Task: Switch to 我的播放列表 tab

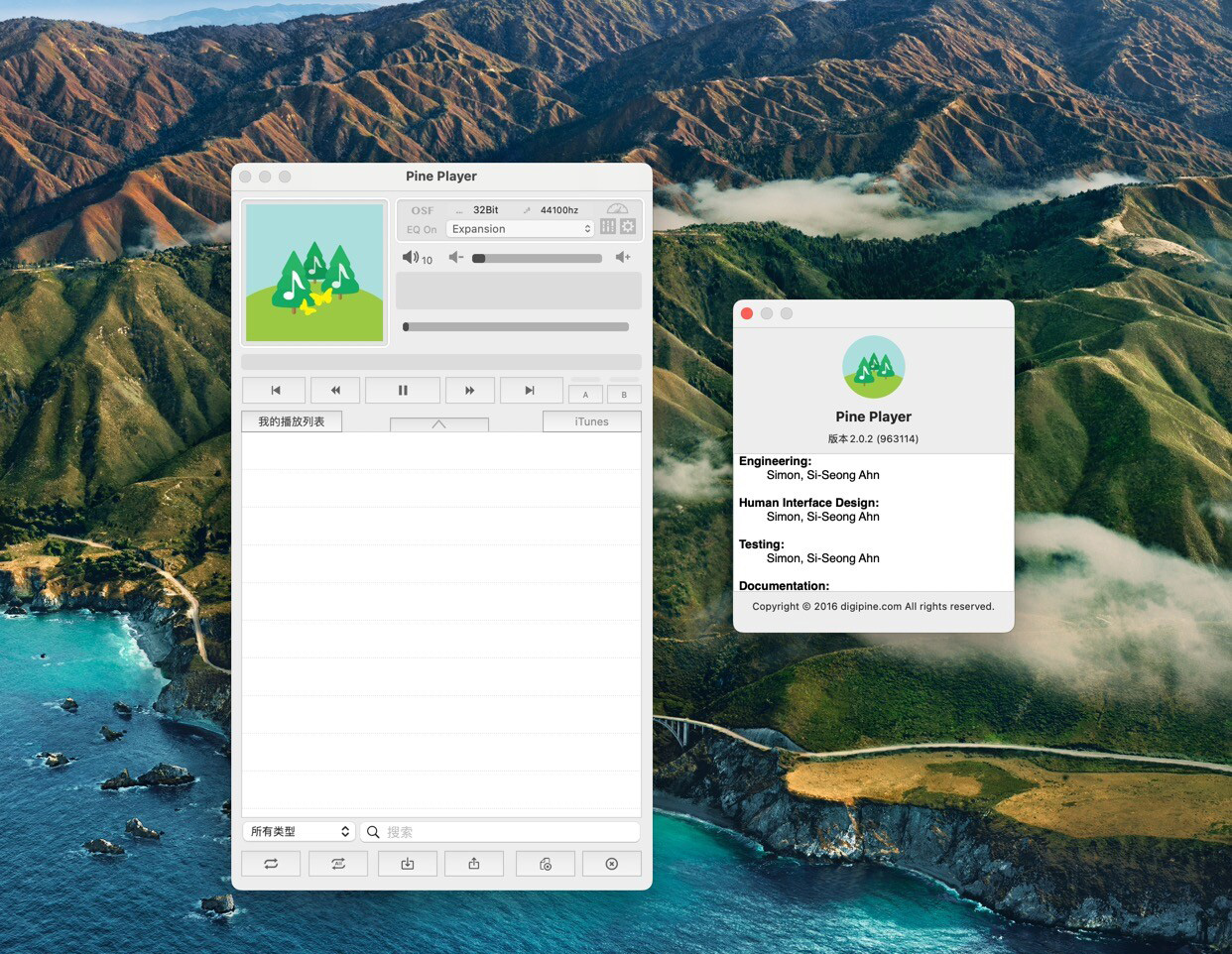Action: (292, 421)
